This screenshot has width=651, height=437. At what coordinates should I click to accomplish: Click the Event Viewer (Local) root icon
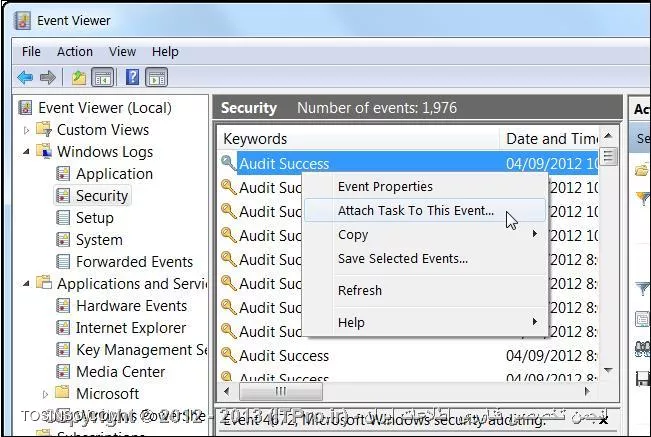[x=25, y=107]
